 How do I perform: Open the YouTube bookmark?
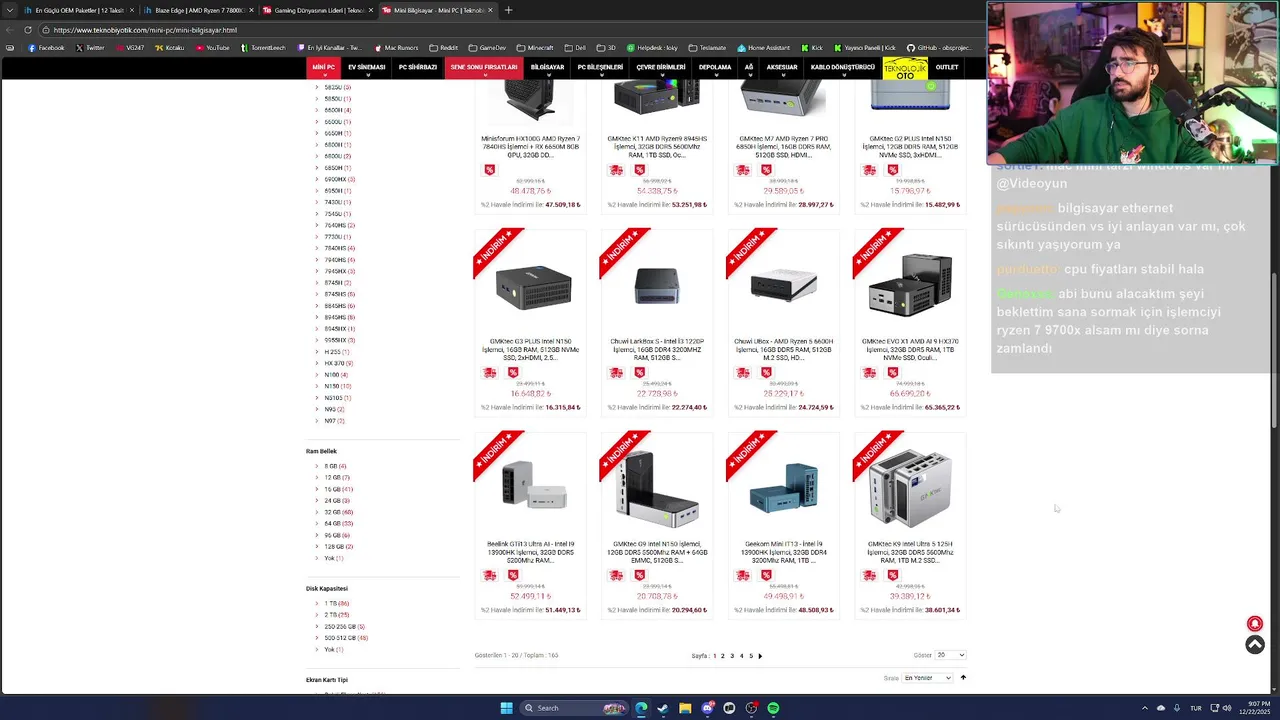point(212,48)
